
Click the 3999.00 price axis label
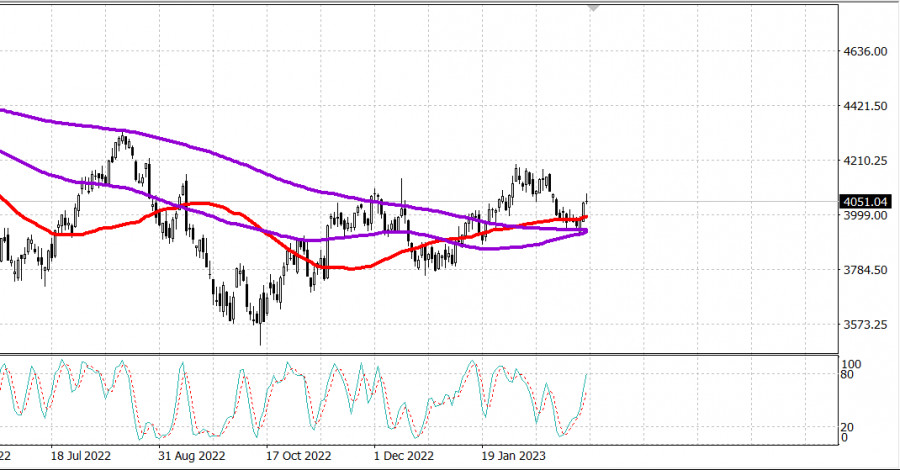pyautogui.click(x=866, y=216)
